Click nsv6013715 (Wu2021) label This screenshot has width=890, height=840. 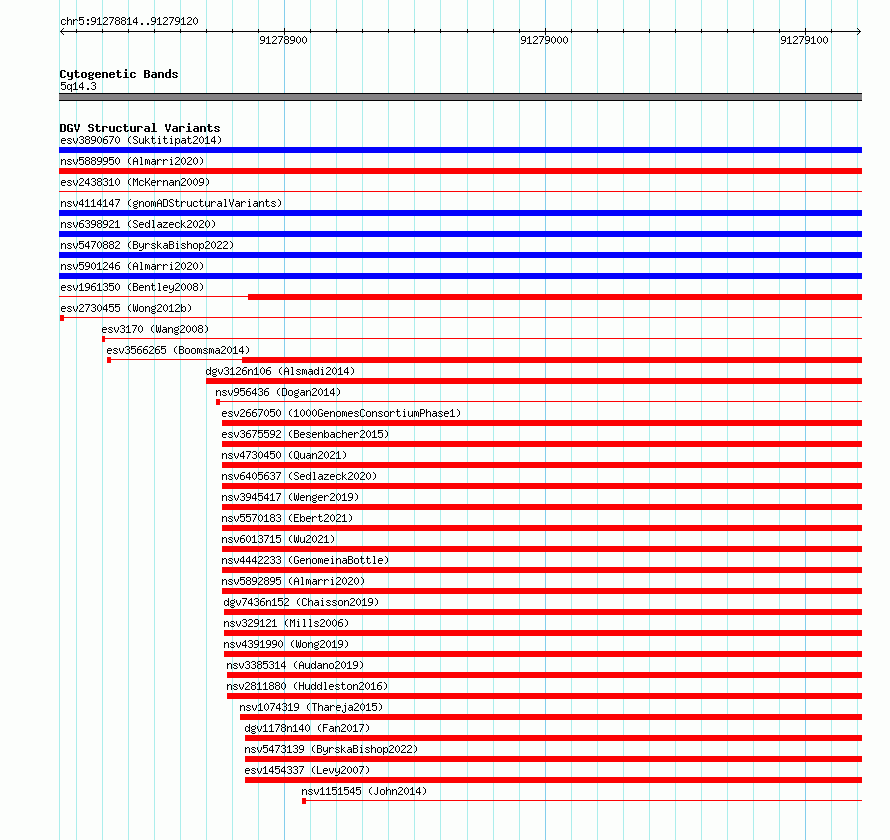[278, 539]
